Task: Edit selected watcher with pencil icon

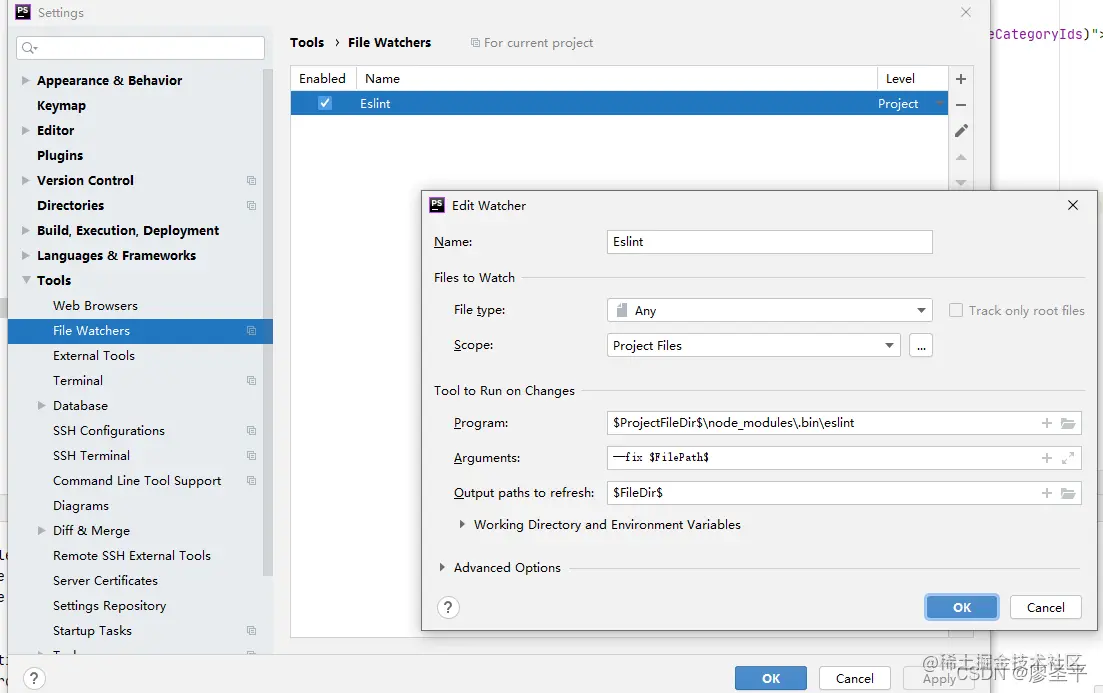Action: tap(961, 131)
